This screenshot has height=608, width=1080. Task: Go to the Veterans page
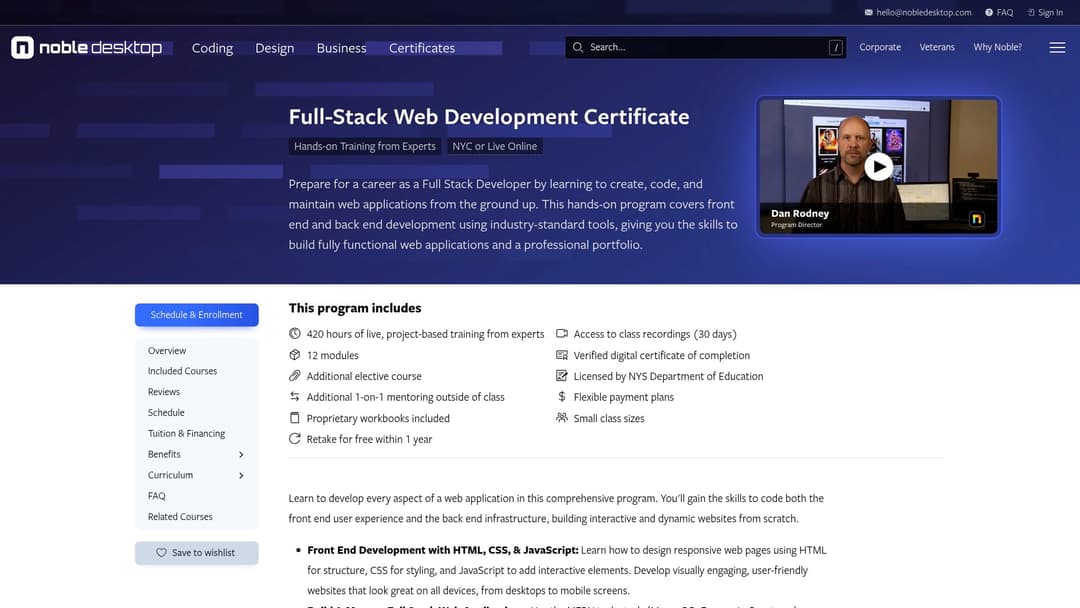937,47
